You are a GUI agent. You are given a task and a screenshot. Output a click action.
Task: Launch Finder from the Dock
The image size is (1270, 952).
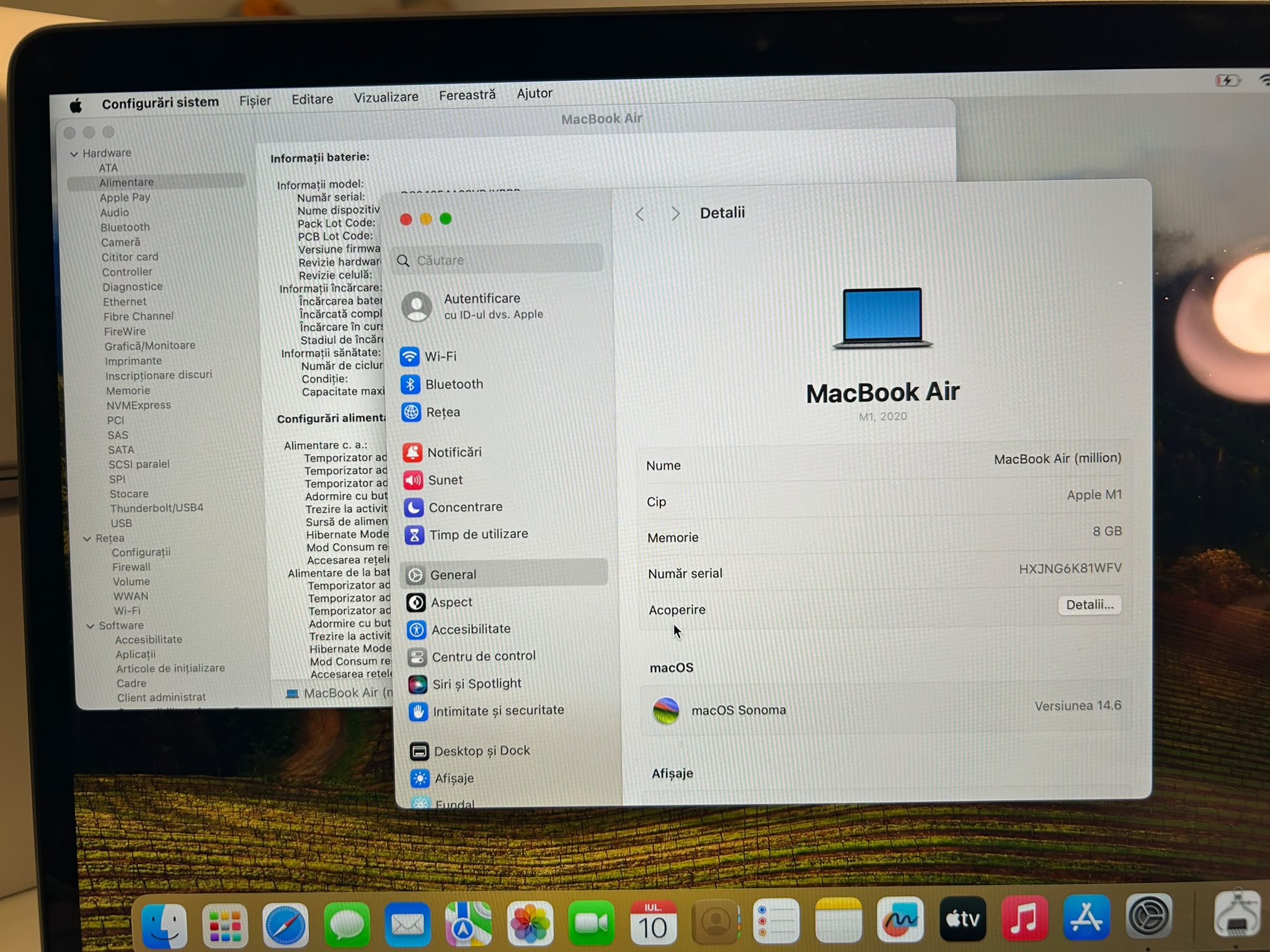tap(164, 926)
